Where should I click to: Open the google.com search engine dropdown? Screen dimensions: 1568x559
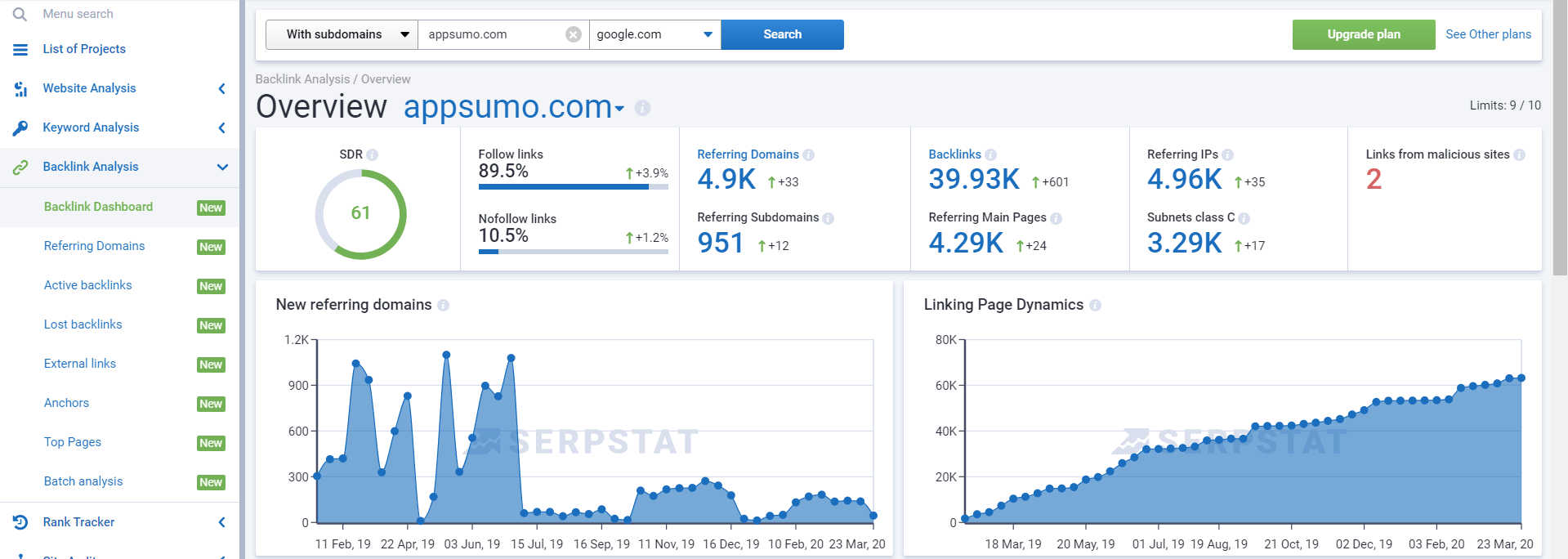pos(655,34)
